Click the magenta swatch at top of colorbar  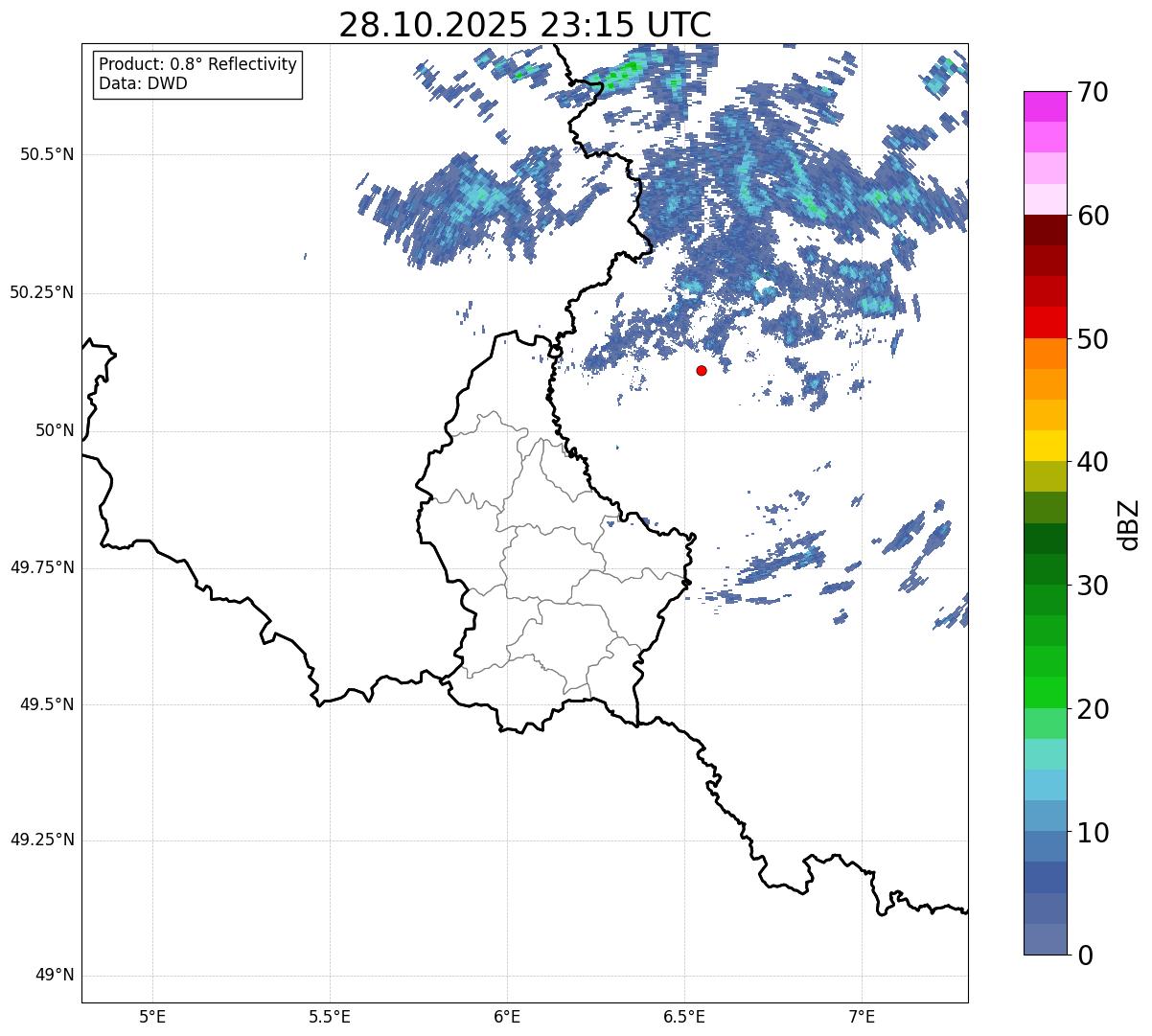pos(1046,106)
